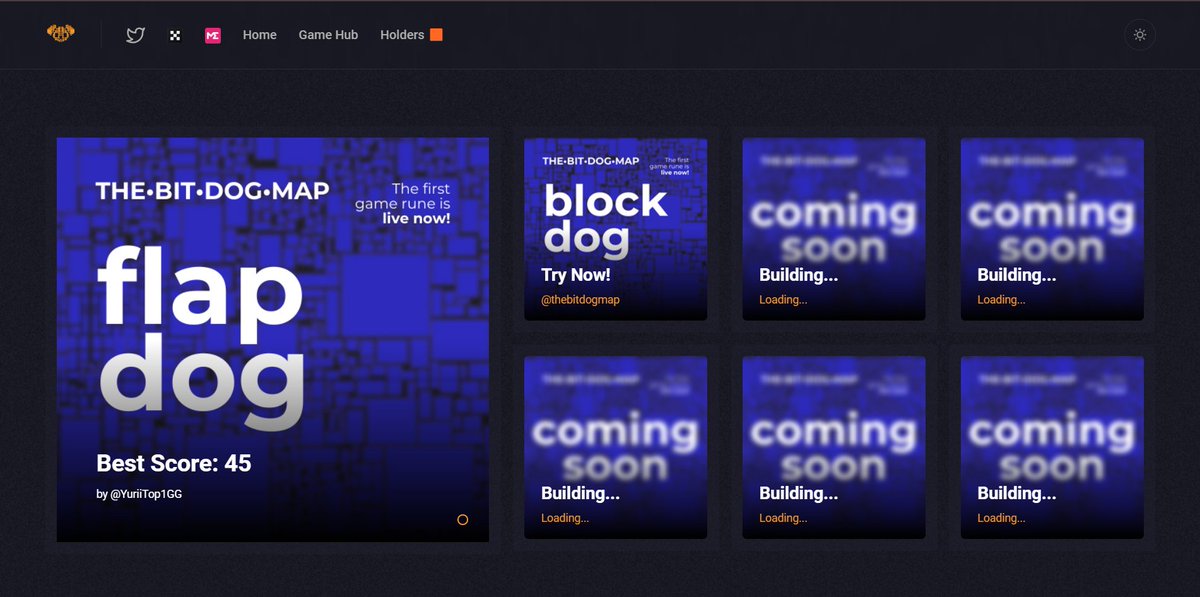Navigate to Game Hub

click(x=328, y=34)
